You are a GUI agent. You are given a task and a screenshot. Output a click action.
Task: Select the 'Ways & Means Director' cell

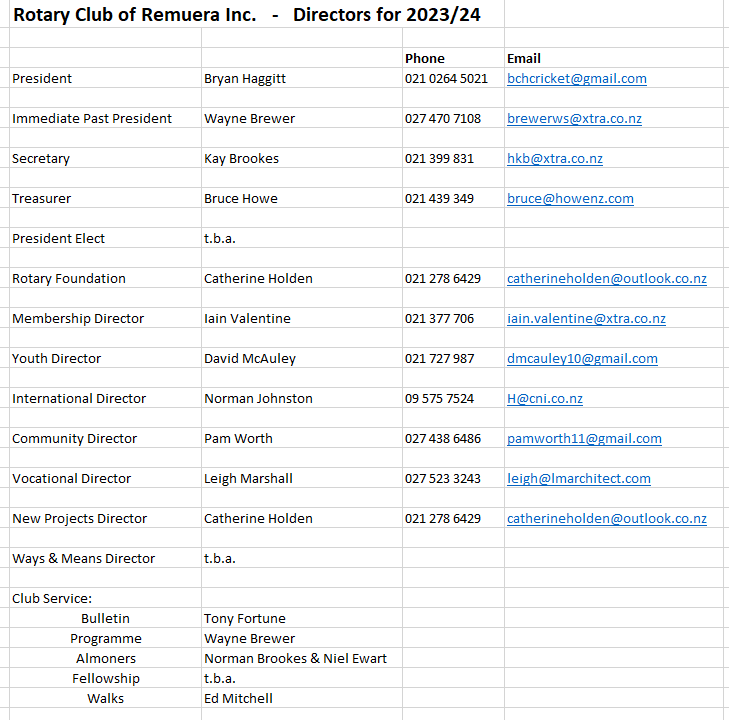click(x=105, y=558)
